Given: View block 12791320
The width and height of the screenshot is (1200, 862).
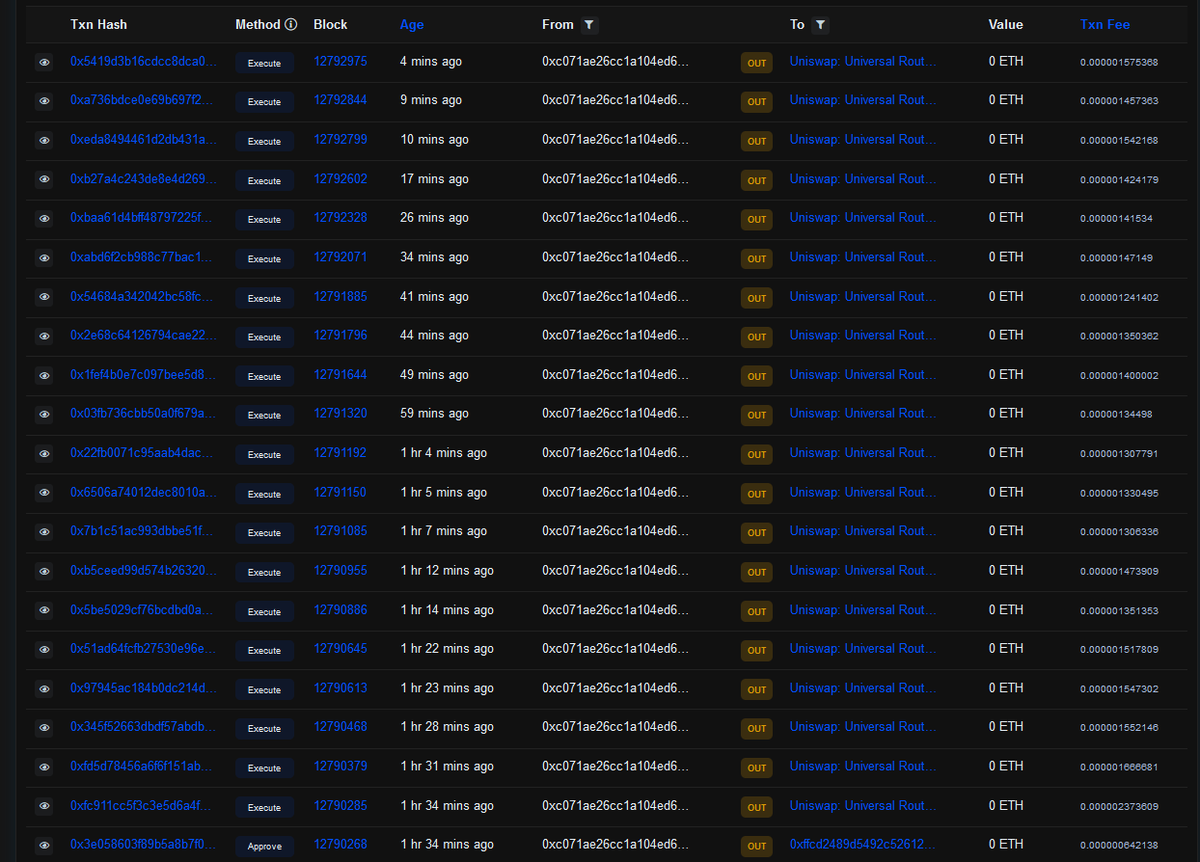Looking at the screenshot, I should [340, 413].
